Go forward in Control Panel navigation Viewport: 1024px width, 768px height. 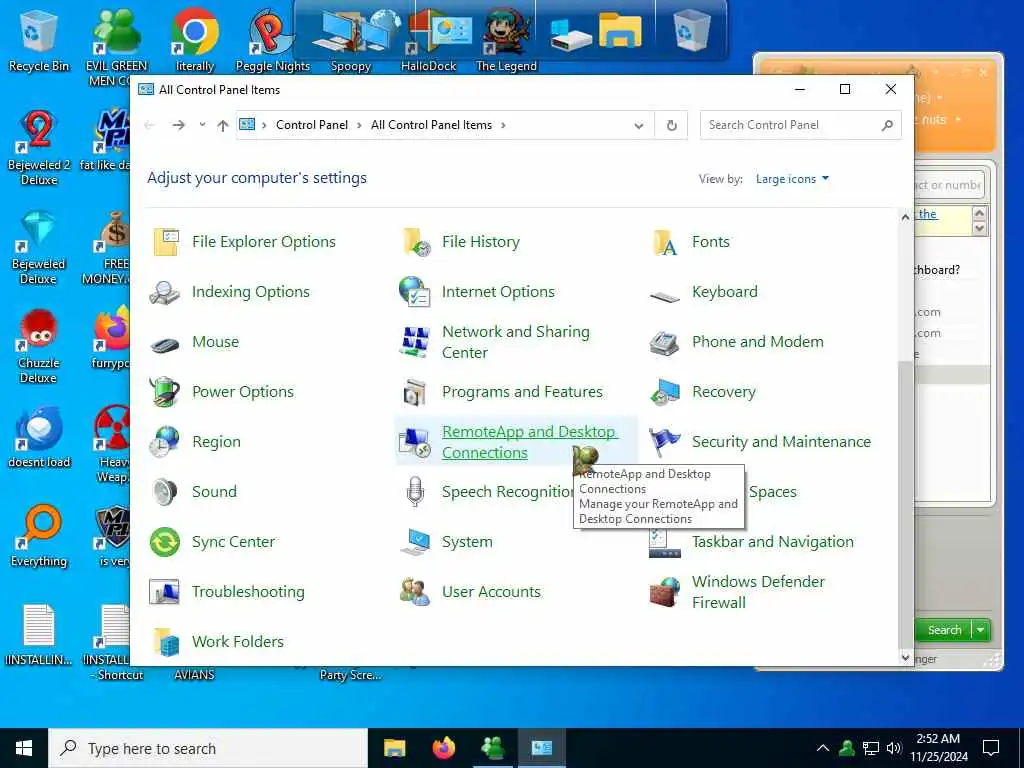pyautogui.click(x=178, y=125)
